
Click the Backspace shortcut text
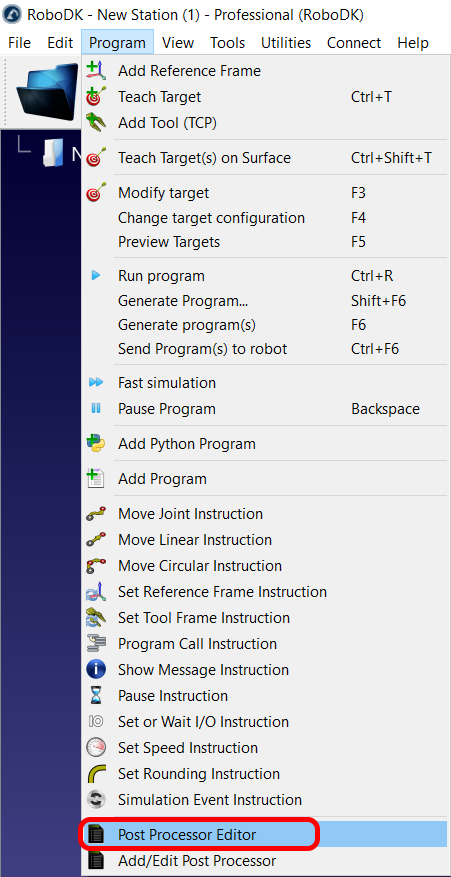click(385, 409)
